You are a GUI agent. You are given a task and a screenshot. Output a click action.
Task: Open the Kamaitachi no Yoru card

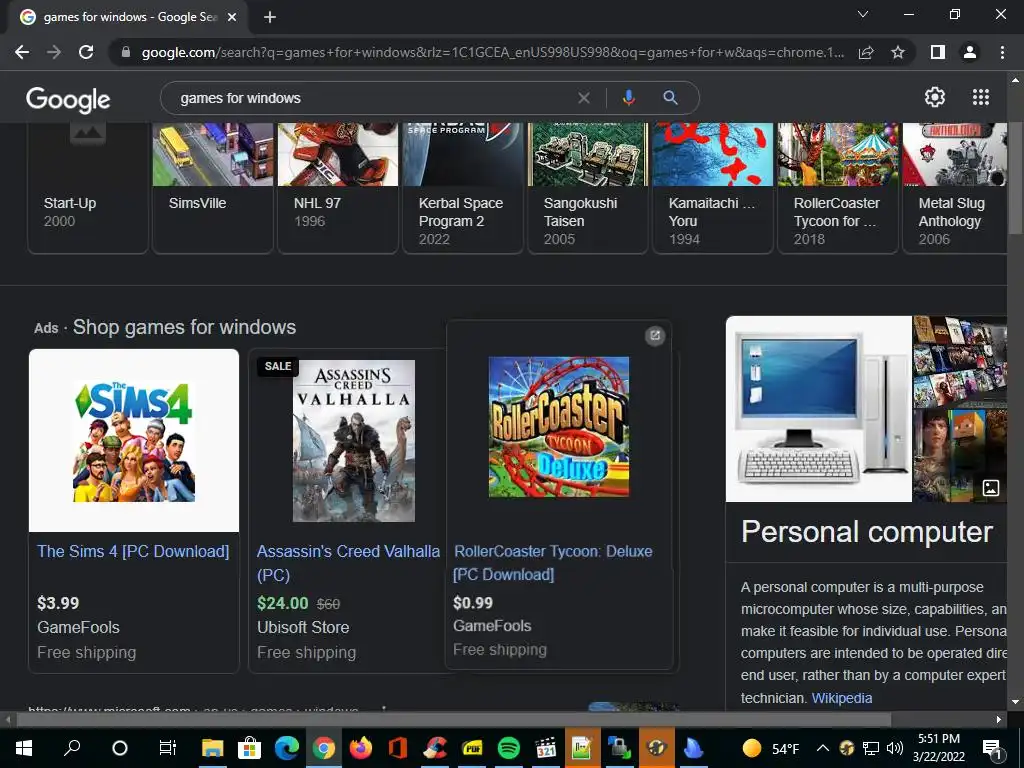713,188
